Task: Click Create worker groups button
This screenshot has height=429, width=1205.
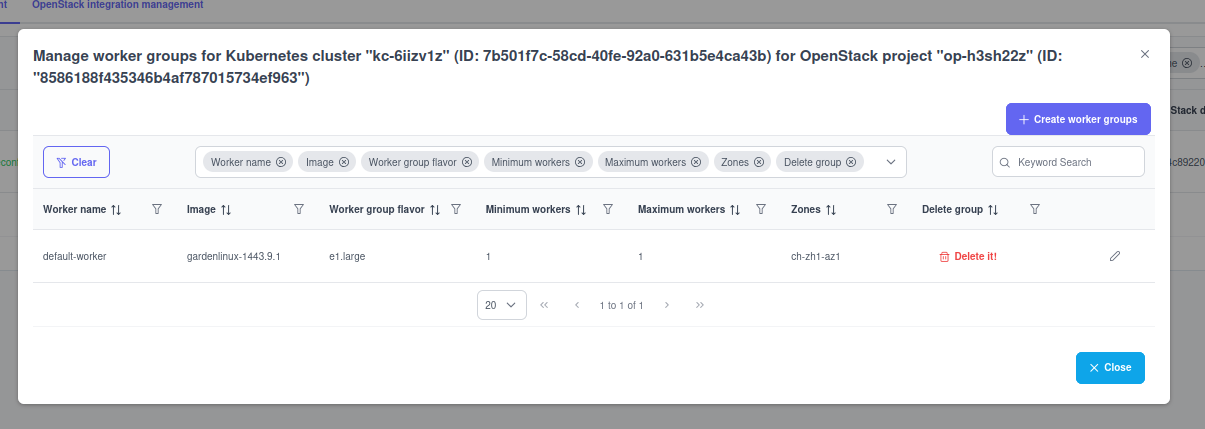Action: pos(1078,119)
